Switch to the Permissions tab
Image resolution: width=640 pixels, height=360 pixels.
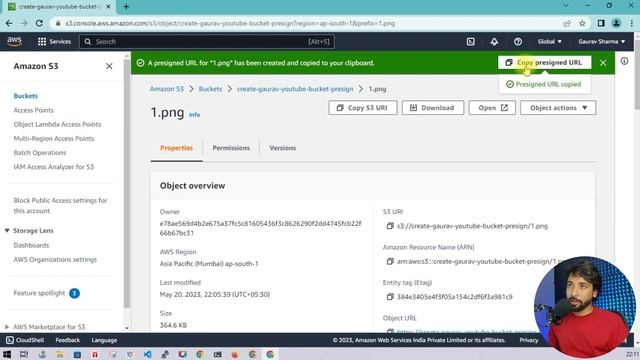pos(231,148)
